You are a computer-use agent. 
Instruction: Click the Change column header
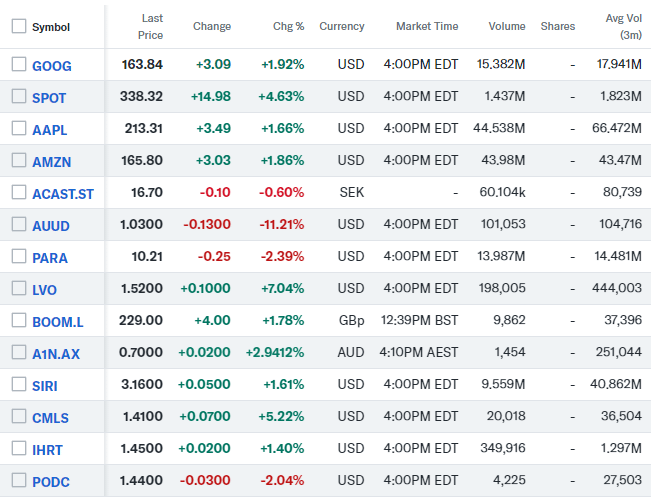(x=211, y=27)
